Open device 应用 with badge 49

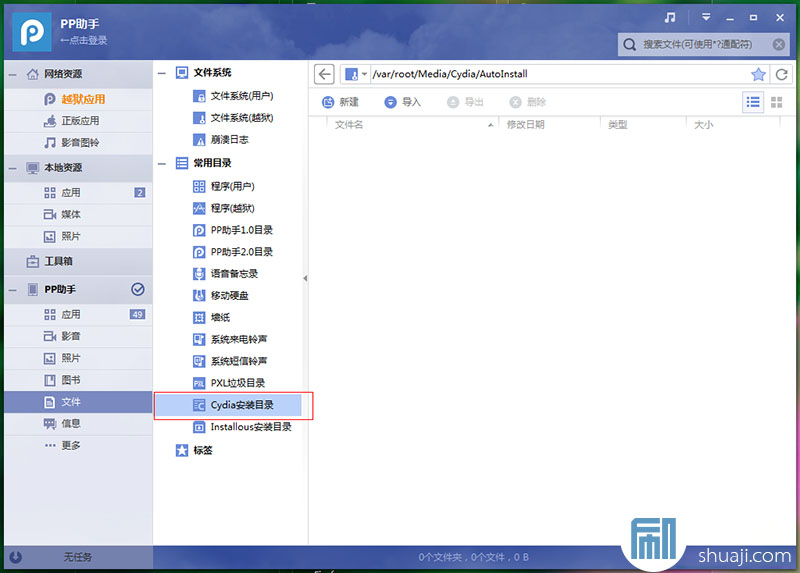pos(78,314)
